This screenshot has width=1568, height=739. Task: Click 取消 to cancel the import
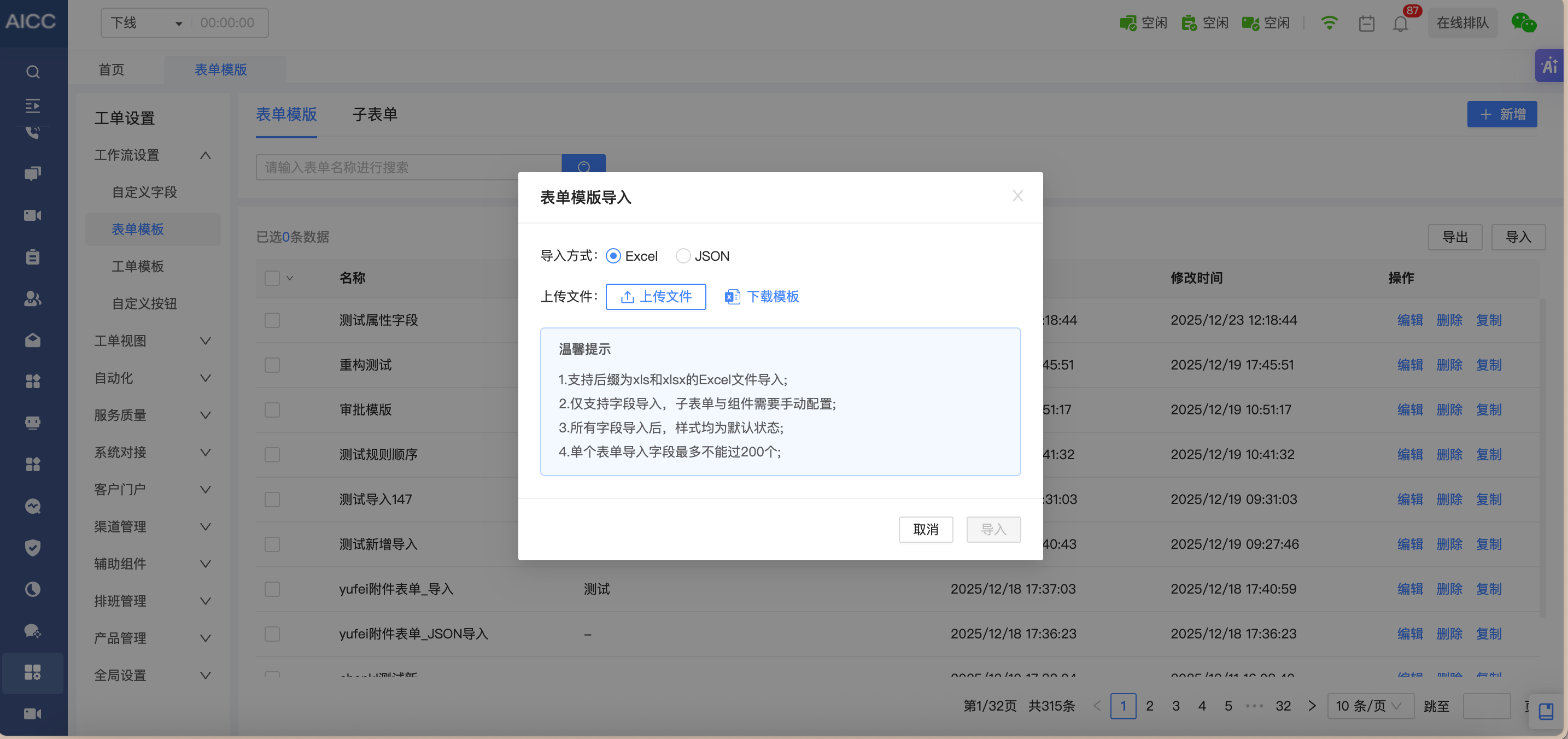coord(925,529)
